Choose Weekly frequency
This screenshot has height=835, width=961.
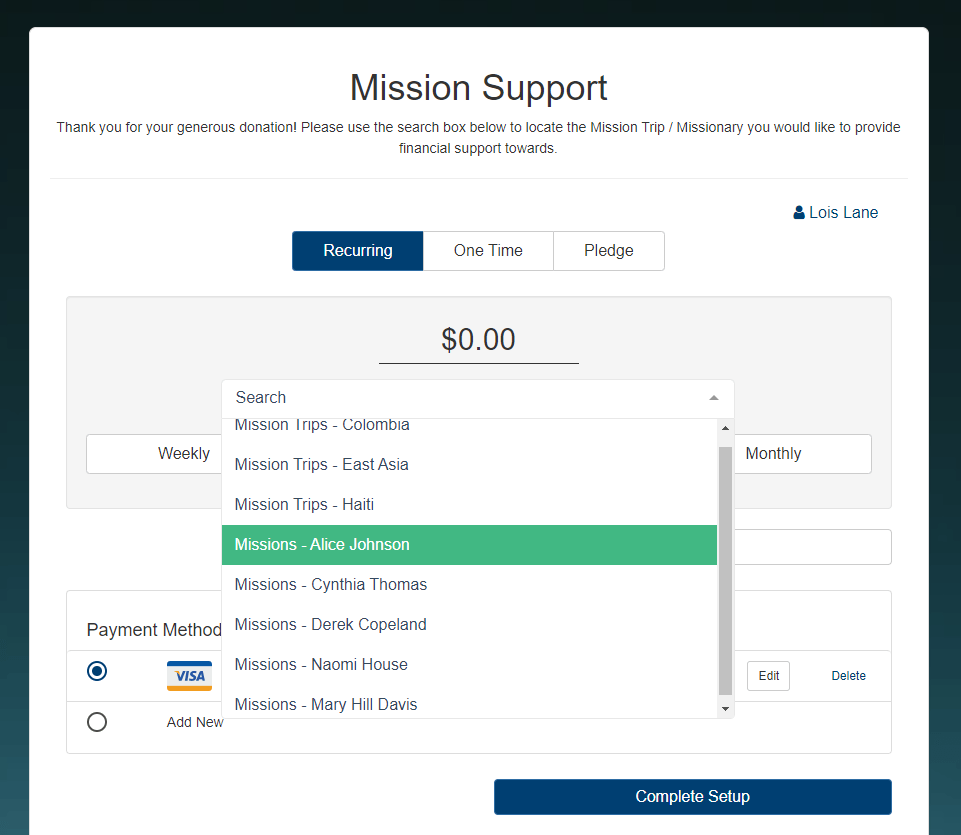pyautogui.click(x=154, y=454)
